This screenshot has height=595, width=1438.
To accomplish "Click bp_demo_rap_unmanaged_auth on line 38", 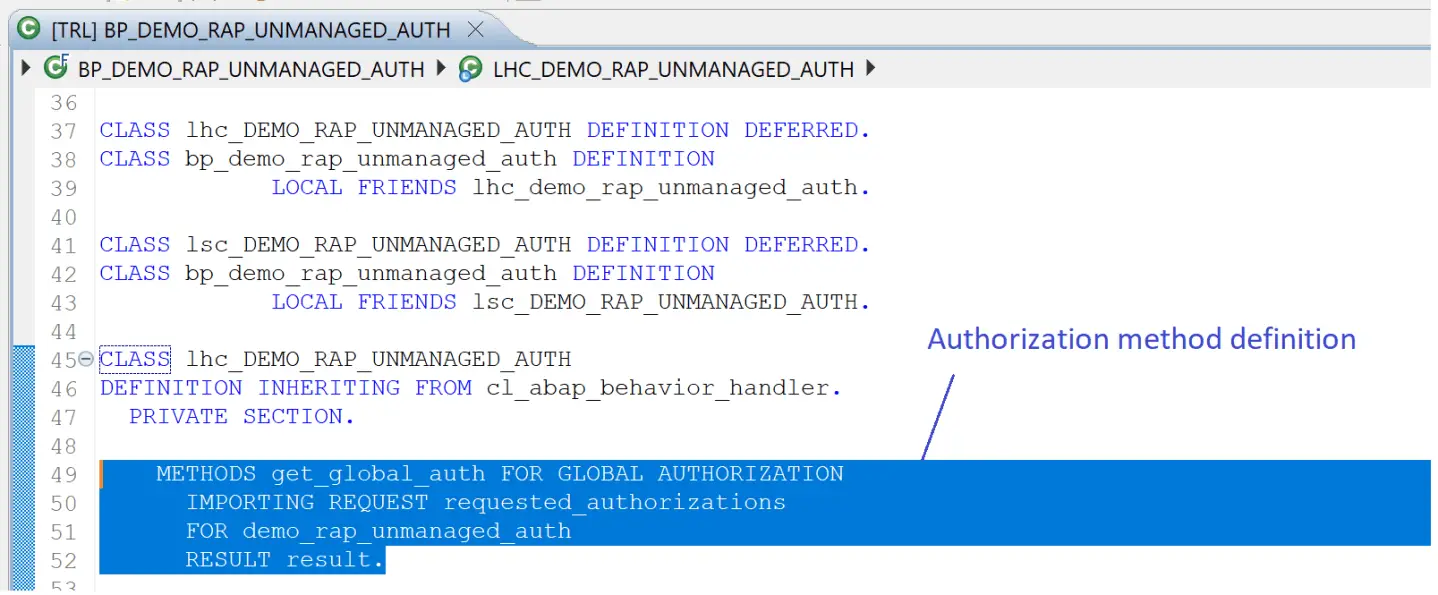I will coord(371,159).
